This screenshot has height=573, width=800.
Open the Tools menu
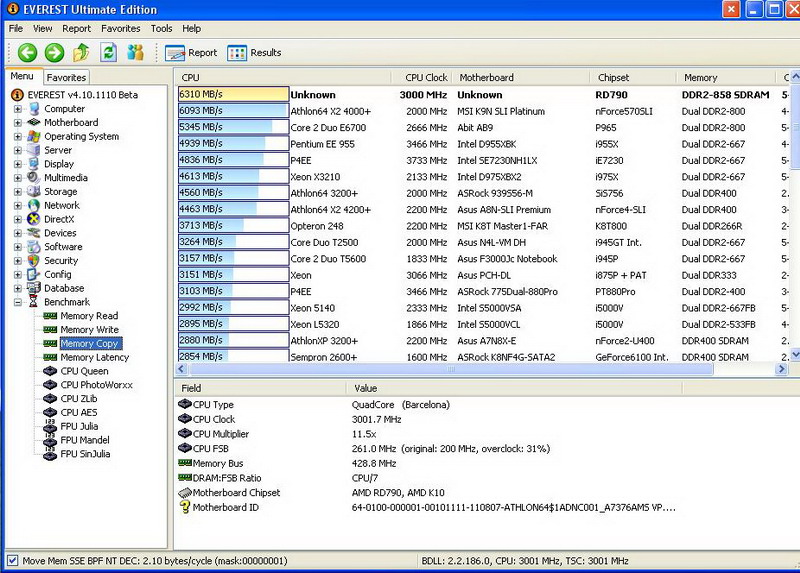[161, 29]
